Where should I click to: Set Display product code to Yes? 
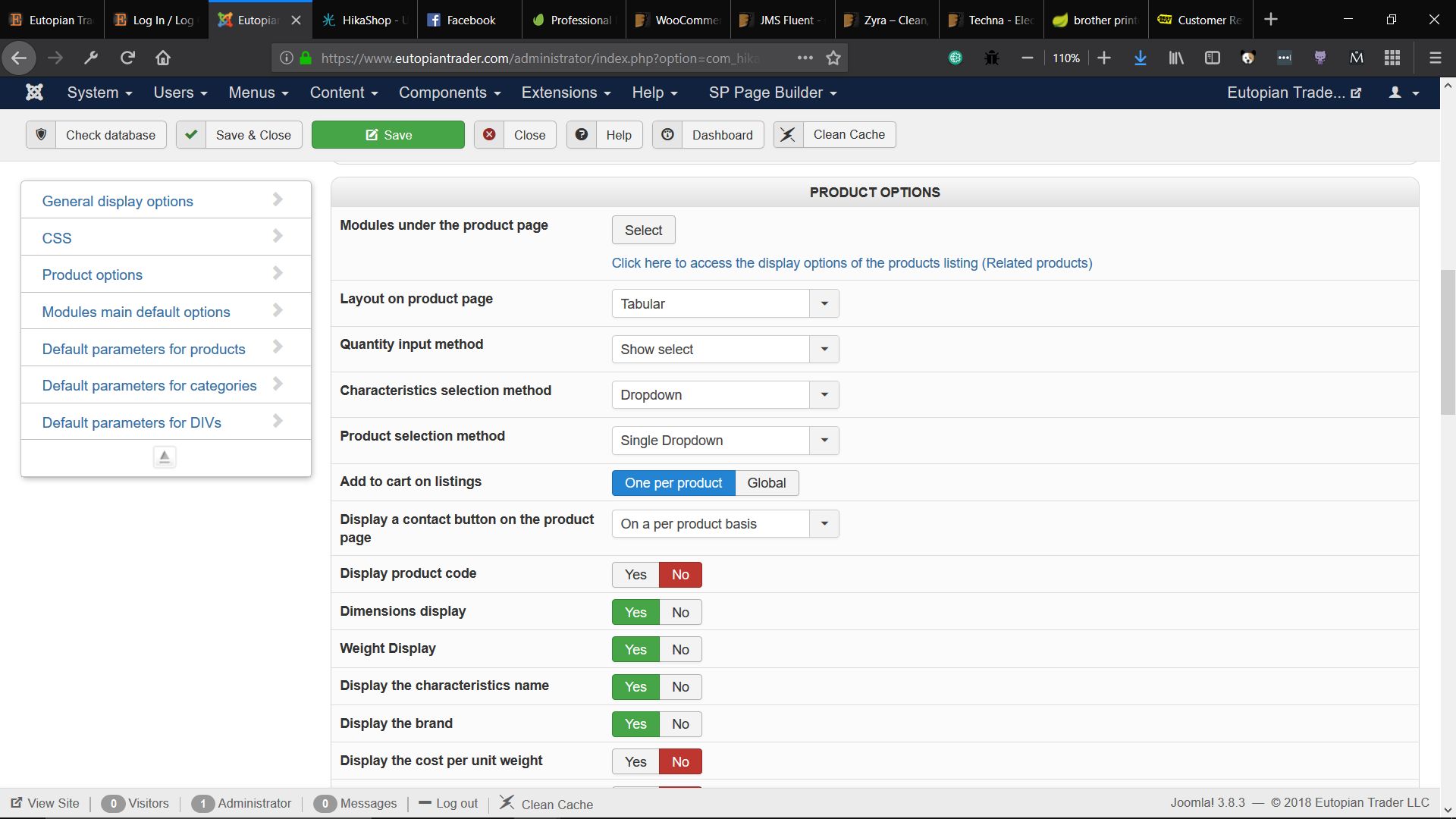(x=635, y=575)
